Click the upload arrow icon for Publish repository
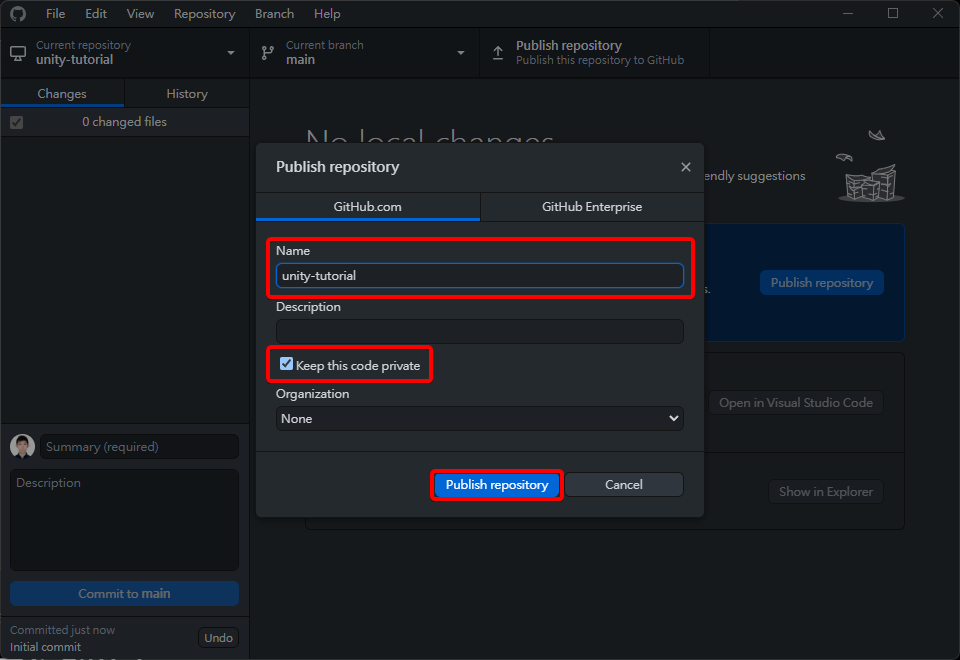 pyautogui.click(x=498, y=53)
